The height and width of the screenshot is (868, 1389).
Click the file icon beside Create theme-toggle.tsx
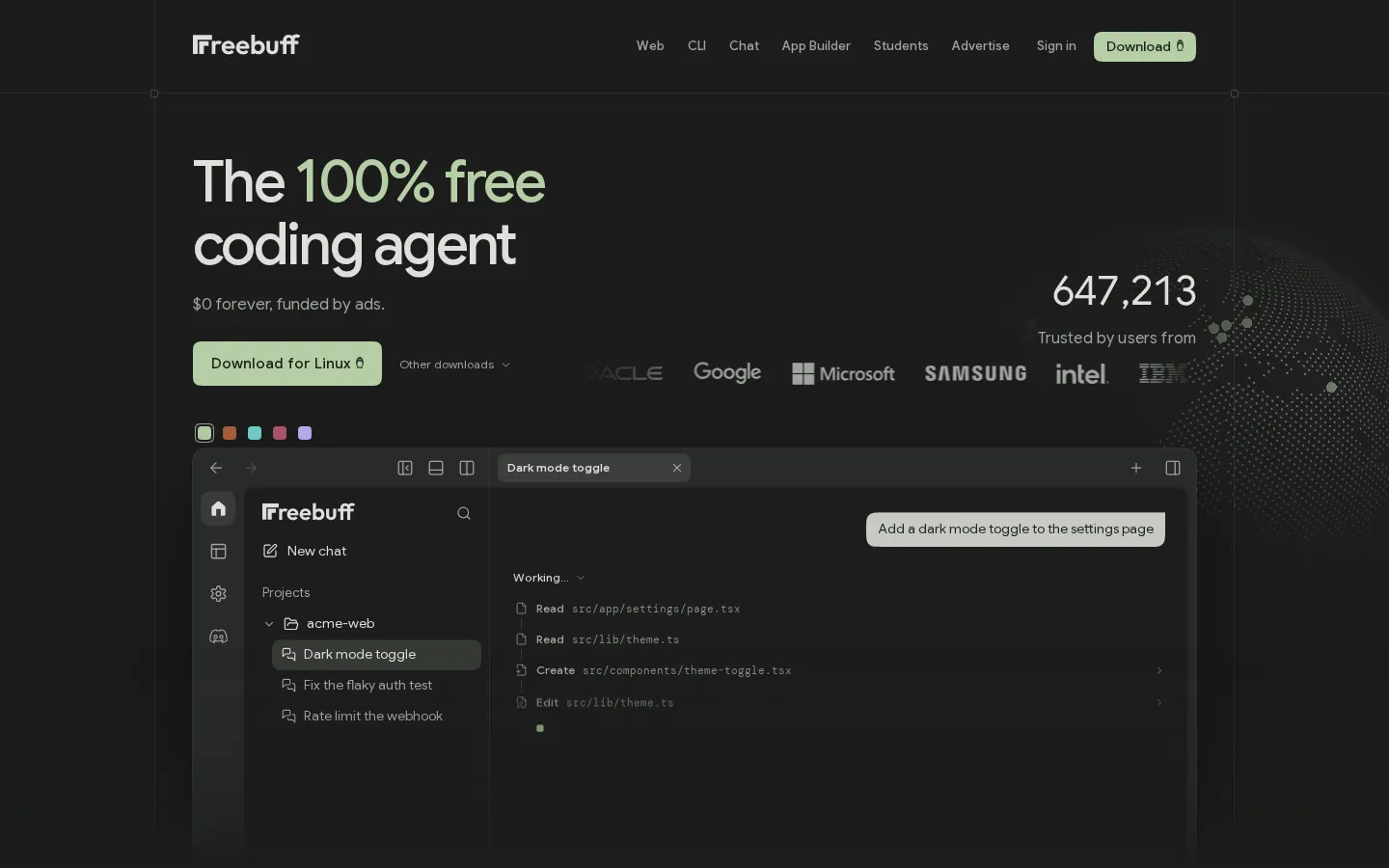point(521,670)
